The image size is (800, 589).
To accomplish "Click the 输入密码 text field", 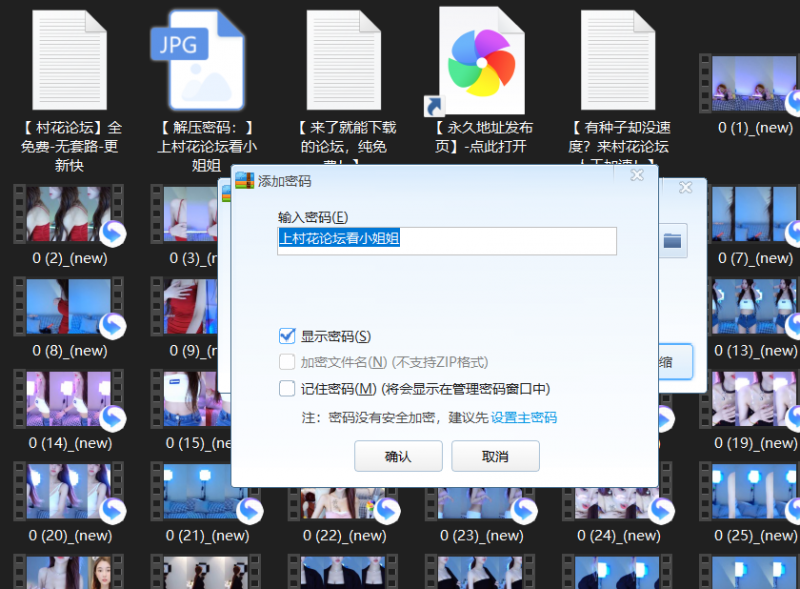I will (x=446, y=240).
